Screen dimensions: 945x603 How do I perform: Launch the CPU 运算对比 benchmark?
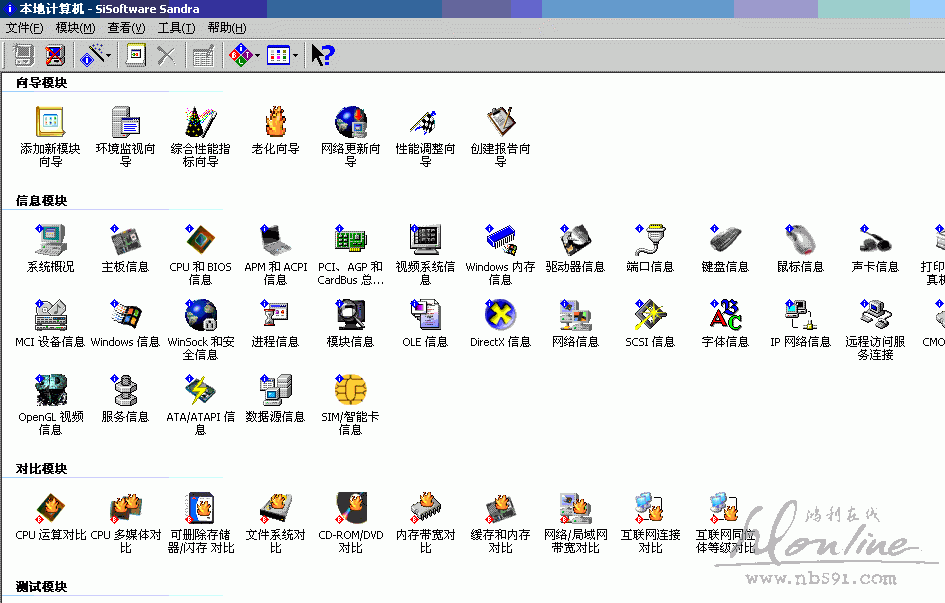(50, 509)
